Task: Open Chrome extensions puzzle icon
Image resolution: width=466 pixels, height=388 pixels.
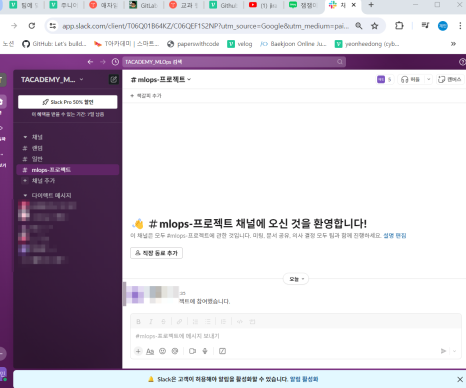Action: coord(399,26)
